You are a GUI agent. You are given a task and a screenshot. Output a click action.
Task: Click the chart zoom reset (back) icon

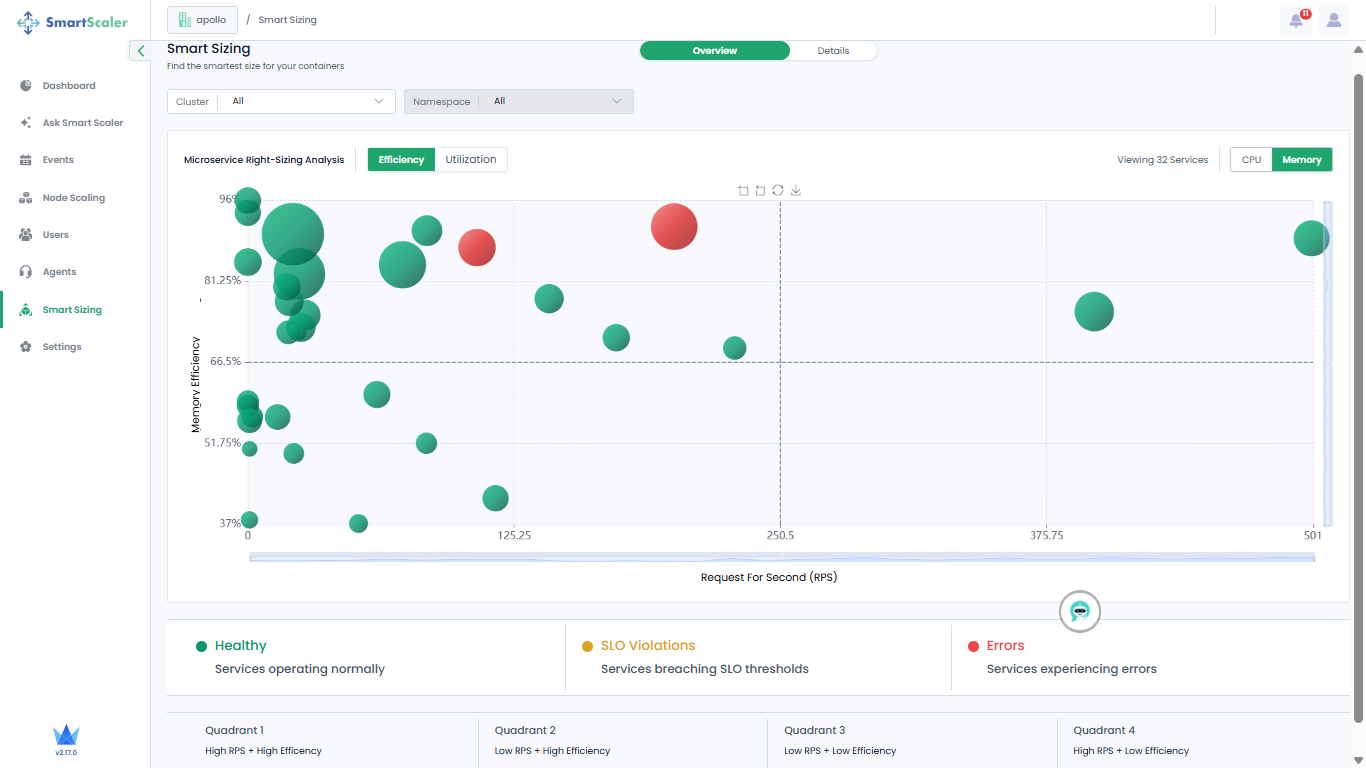pyautogui.click(x=760, y=190)
